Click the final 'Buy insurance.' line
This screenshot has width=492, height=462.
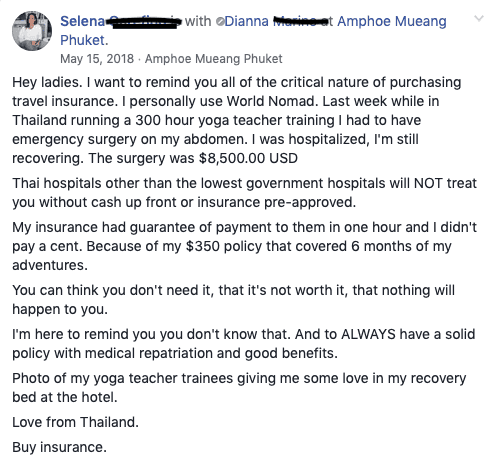(59, 447)
